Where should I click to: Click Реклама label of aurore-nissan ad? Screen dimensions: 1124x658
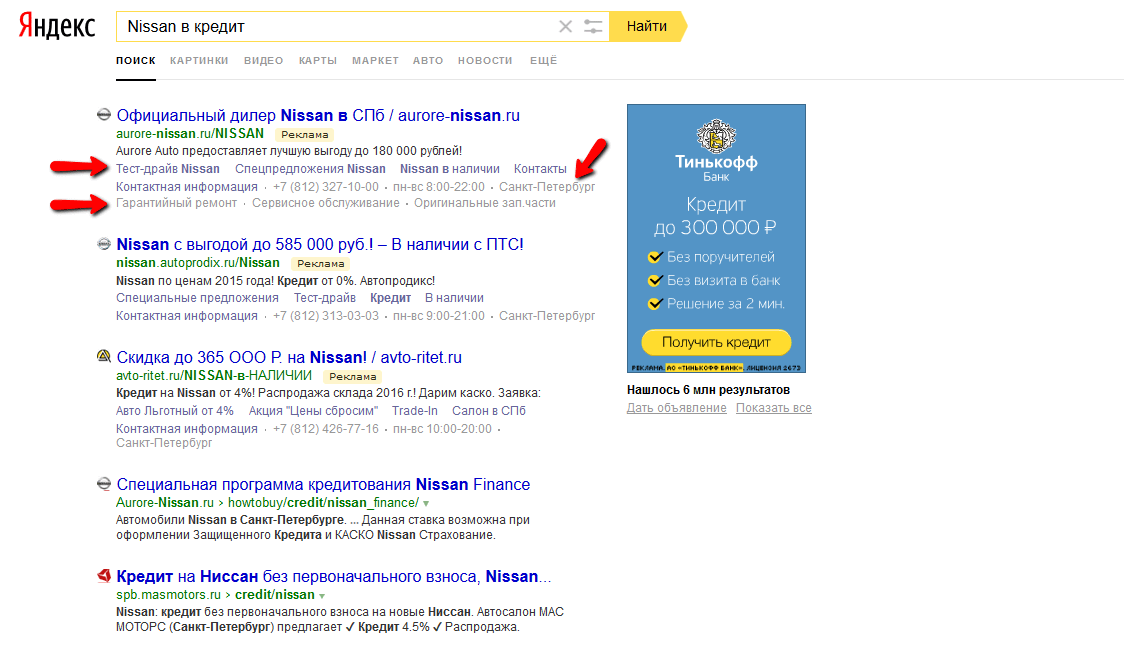tap(305, 135)
